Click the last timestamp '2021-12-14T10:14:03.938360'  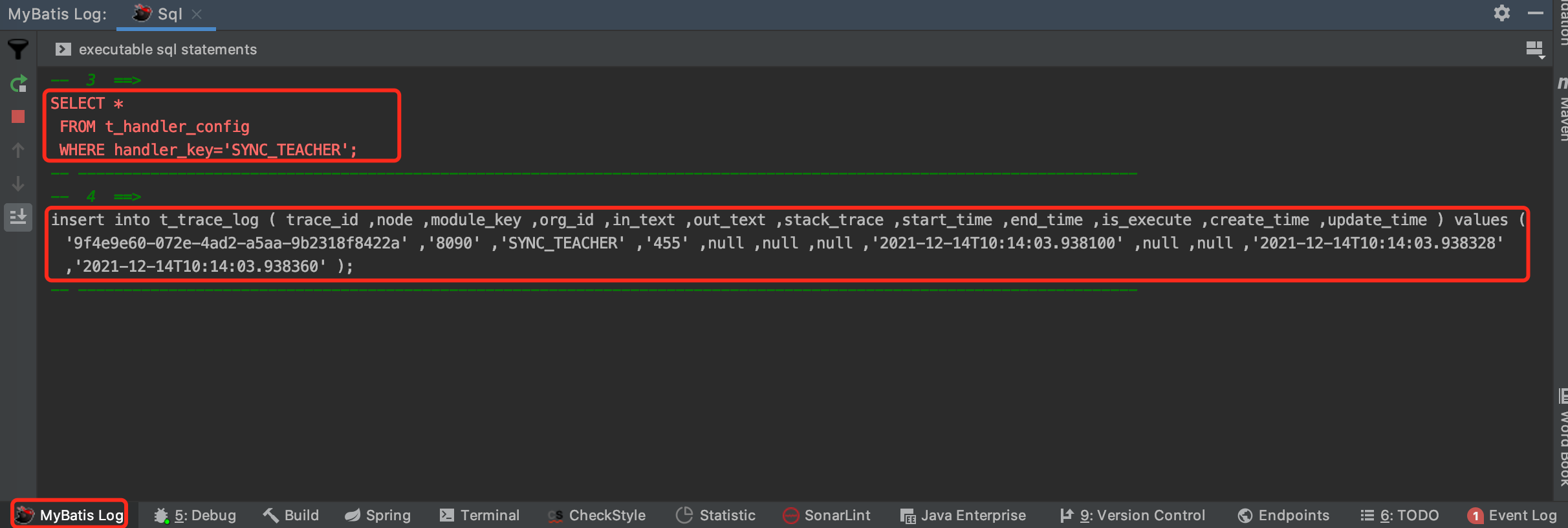(x=201, y=267)
